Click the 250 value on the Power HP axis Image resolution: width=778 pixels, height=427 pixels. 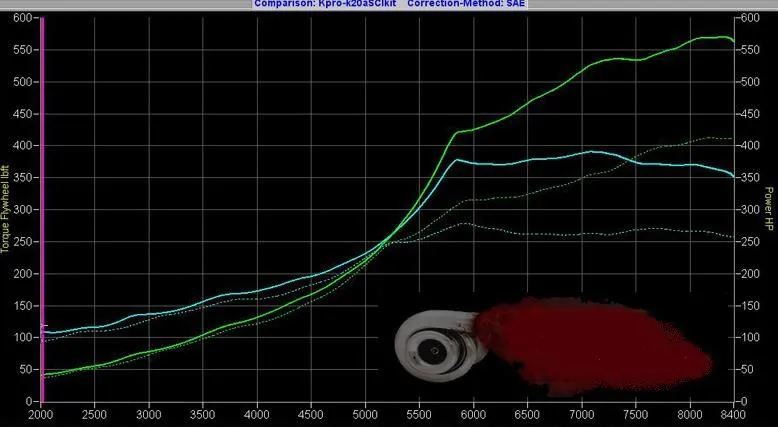pyautogui.click(x=752, y=242)
